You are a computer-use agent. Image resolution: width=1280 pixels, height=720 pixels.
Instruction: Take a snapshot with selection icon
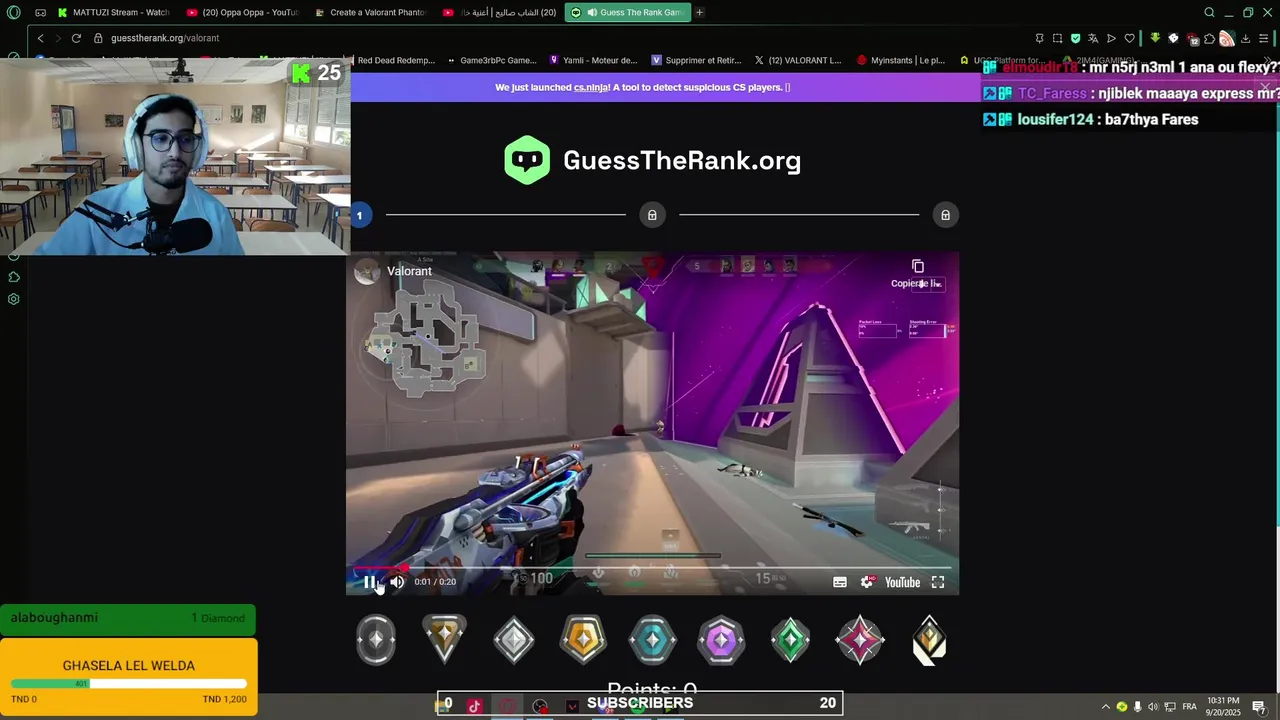(x=1058, y=38)
